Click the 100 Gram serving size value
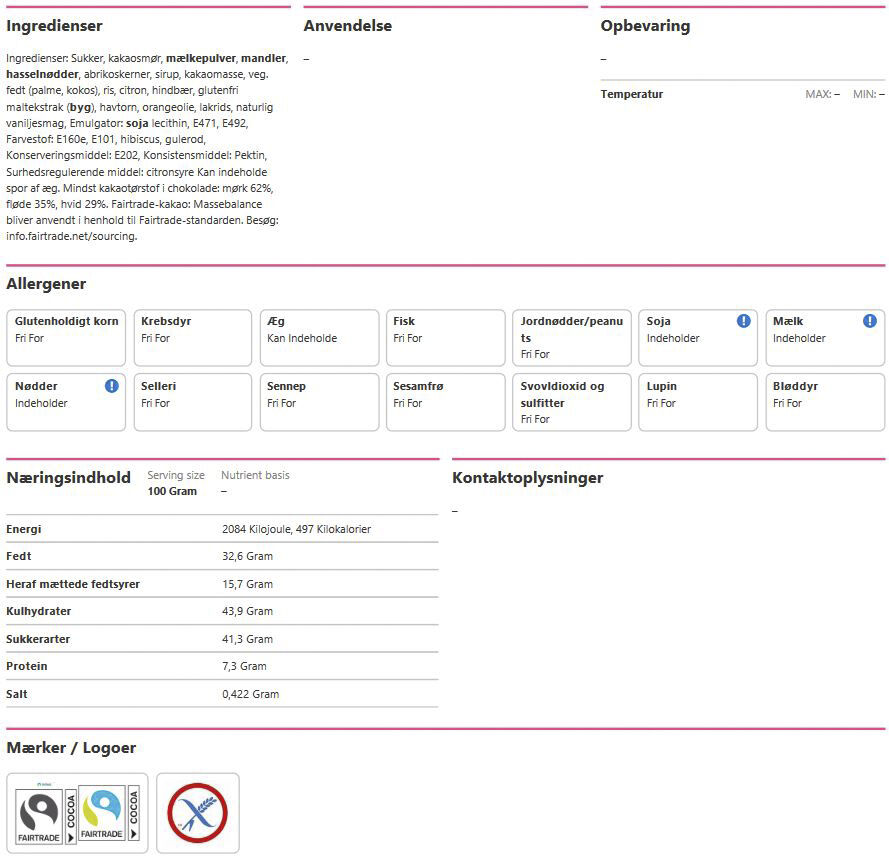This screenshot has width=889, height=860. tap(172, 492)
